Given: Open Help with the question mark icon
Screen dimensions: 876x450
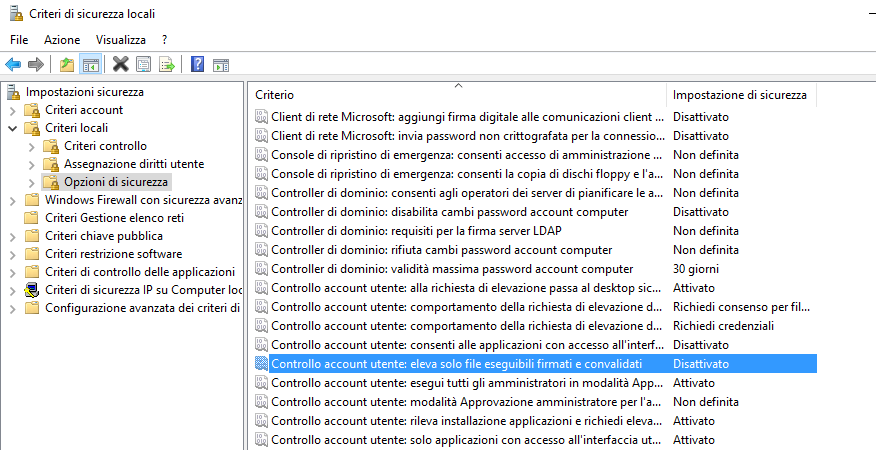Looking at the screenshot, I should click(x=197, y=65).
